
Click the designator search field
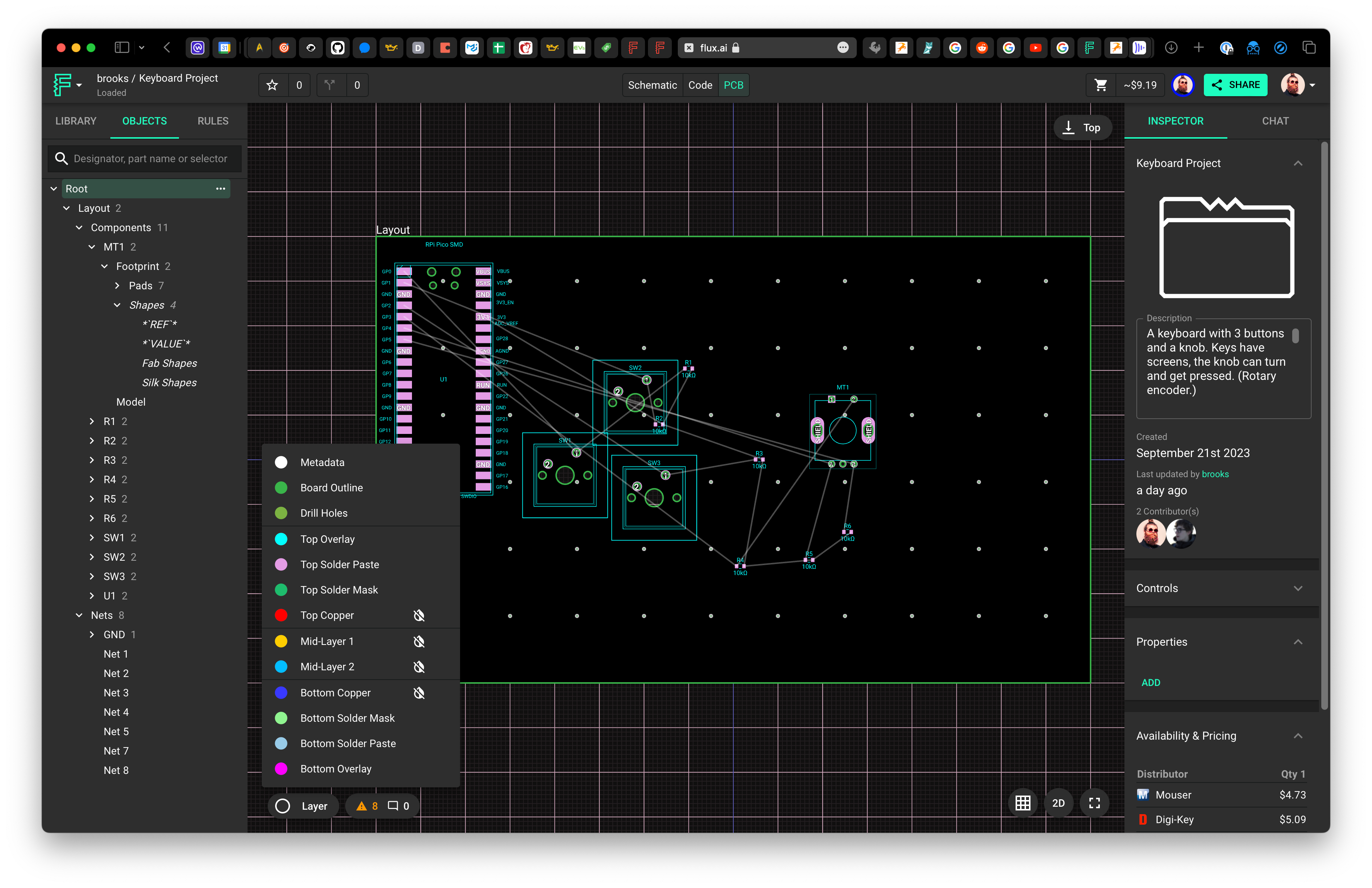tap(150, 158)
